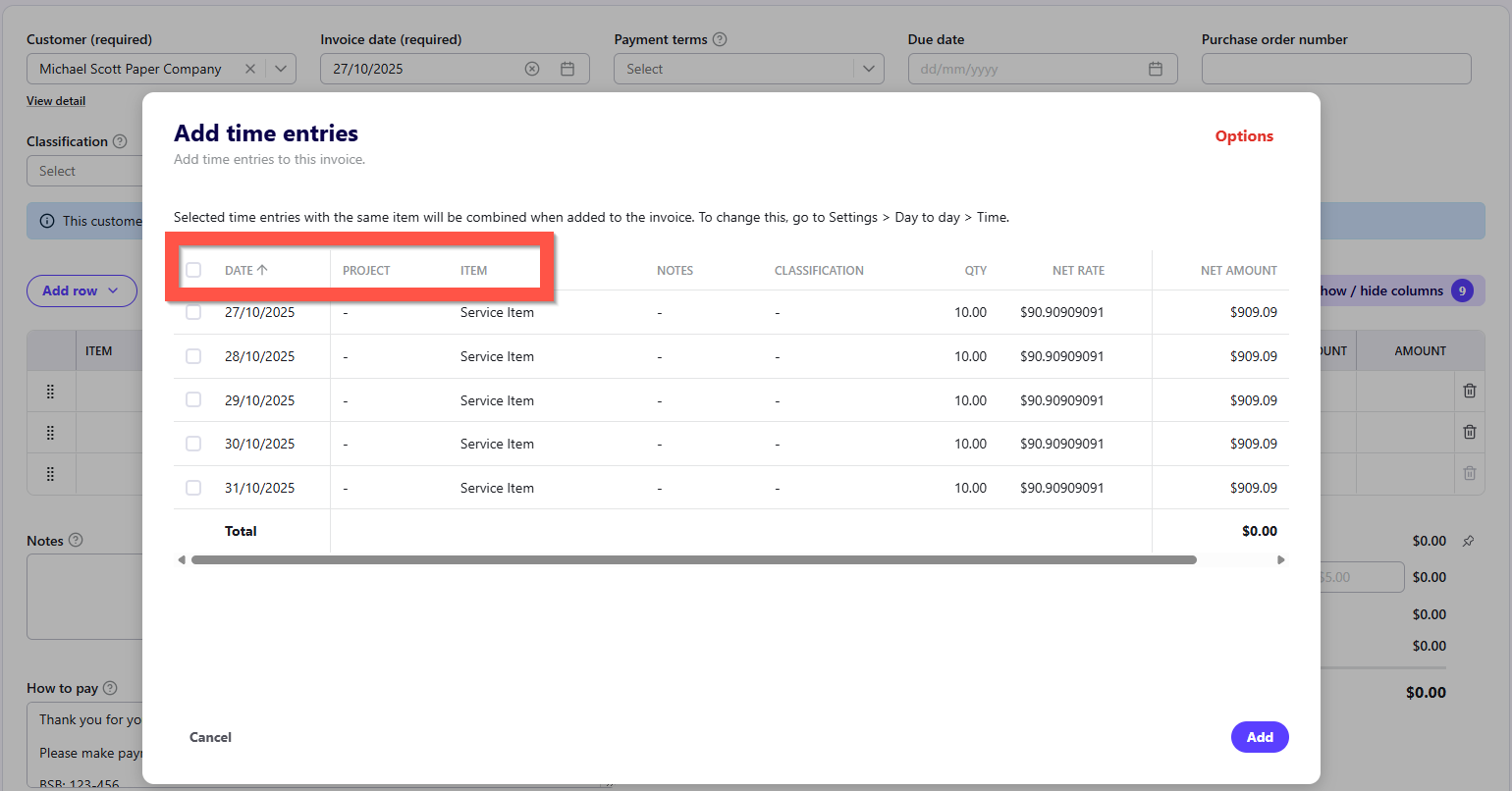Open the Classification Select dropdown
This screenshot has width=1512, height=791.
[84, 171]
